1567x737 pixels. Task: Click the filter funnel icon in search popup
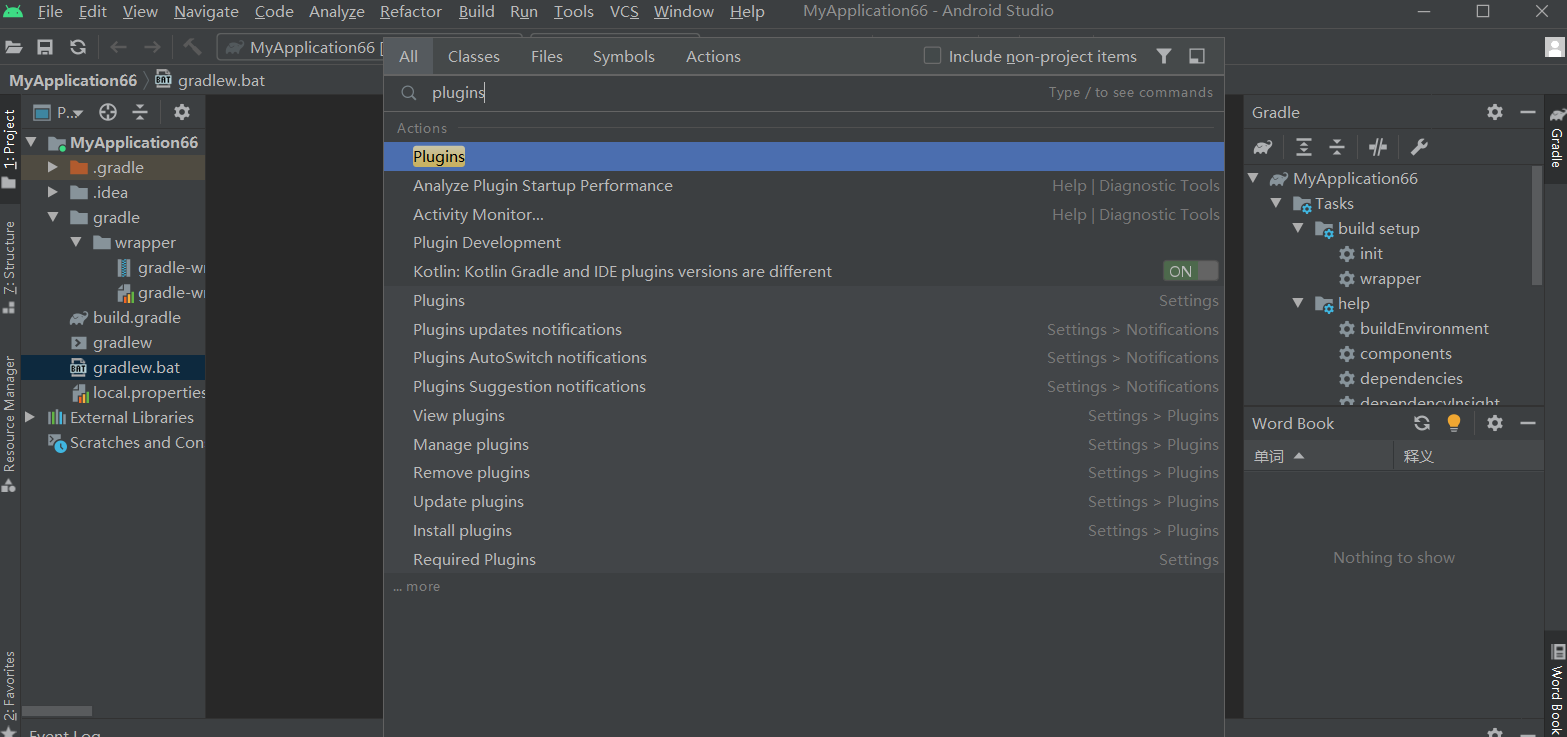point(1164,56)
